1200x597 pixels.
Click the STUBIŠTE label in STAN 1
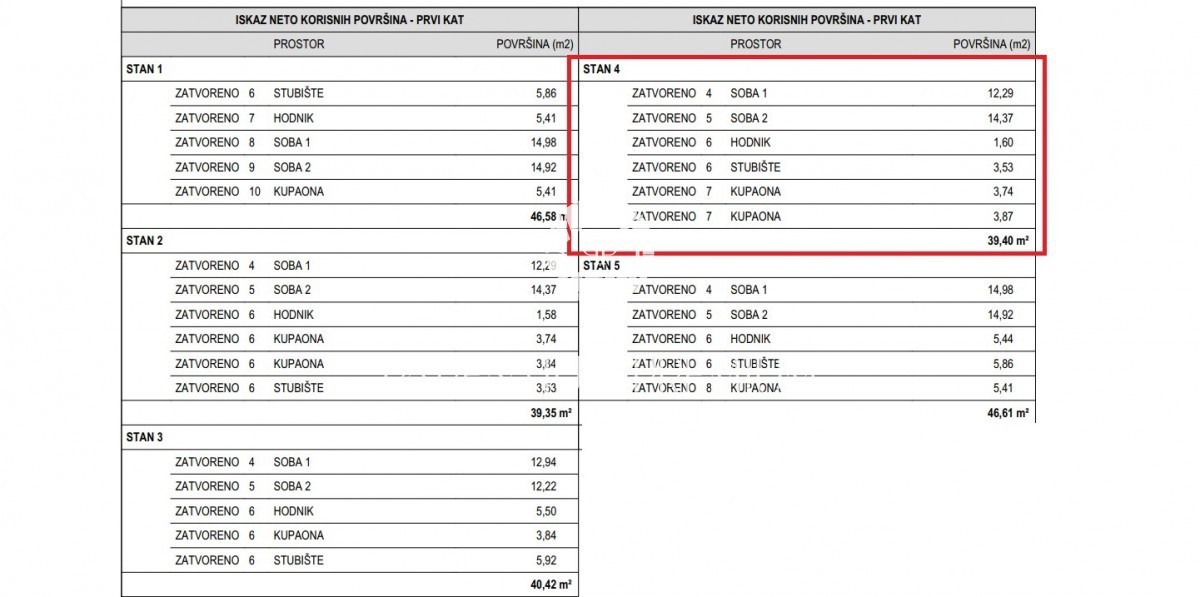[x=298, y=93]
